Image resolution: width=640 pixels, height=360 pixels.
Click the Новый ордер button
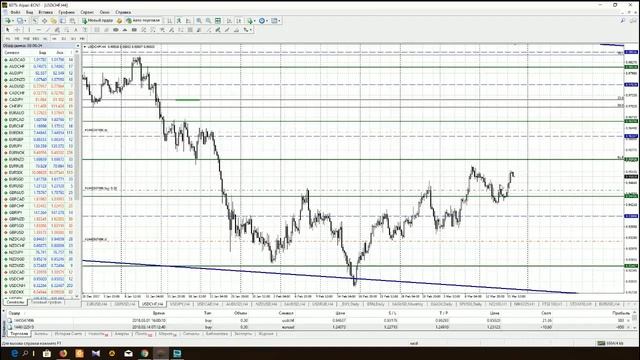[x=98, y=20]
